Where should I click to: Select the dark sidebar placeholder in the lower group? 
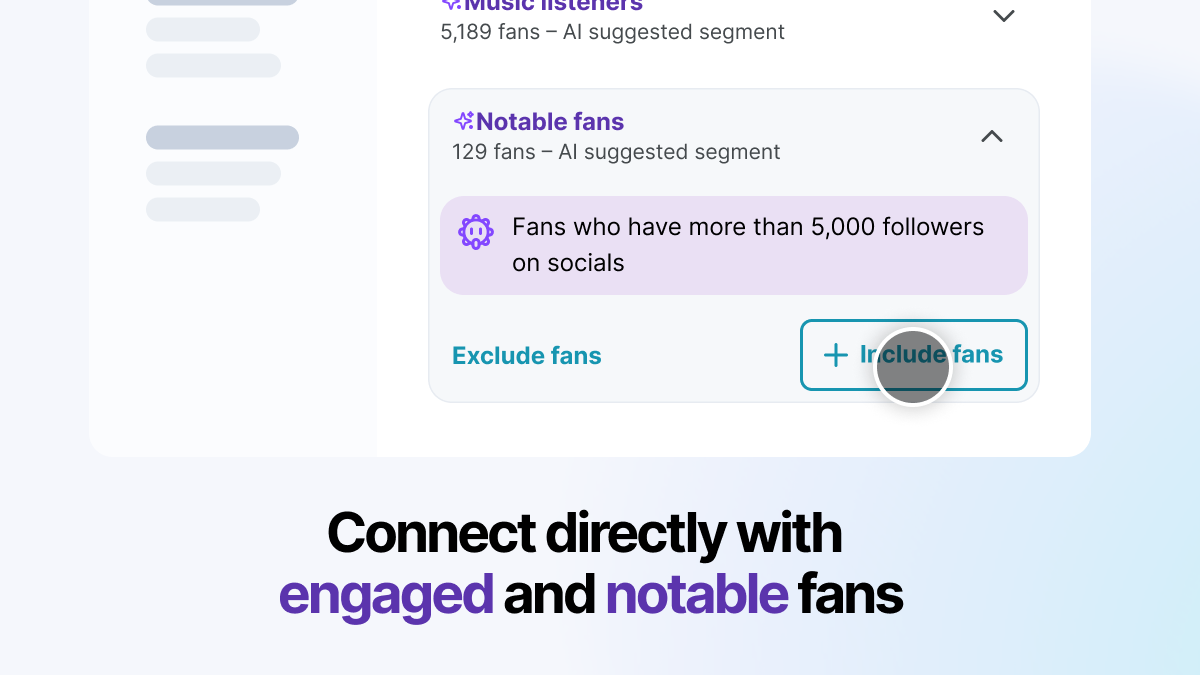click(222, 138)
